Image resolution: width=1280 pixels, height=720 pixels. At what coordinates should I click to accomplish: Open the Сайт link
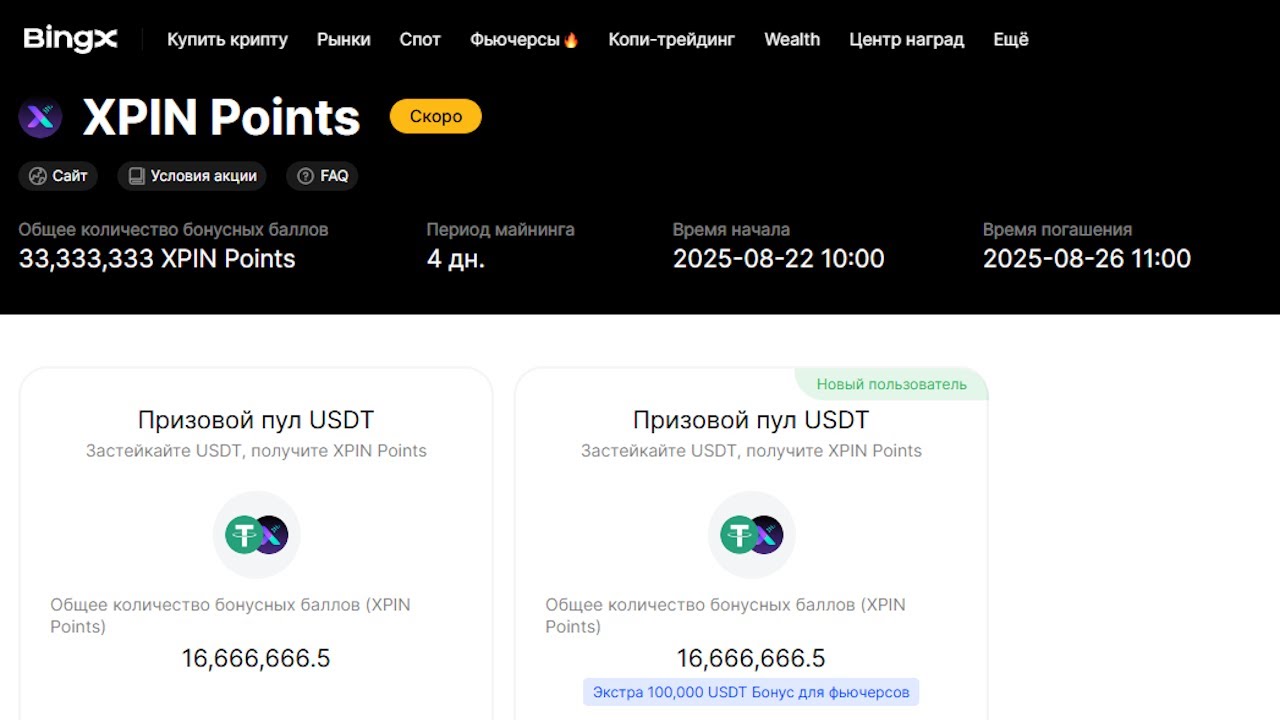point(58,176)
